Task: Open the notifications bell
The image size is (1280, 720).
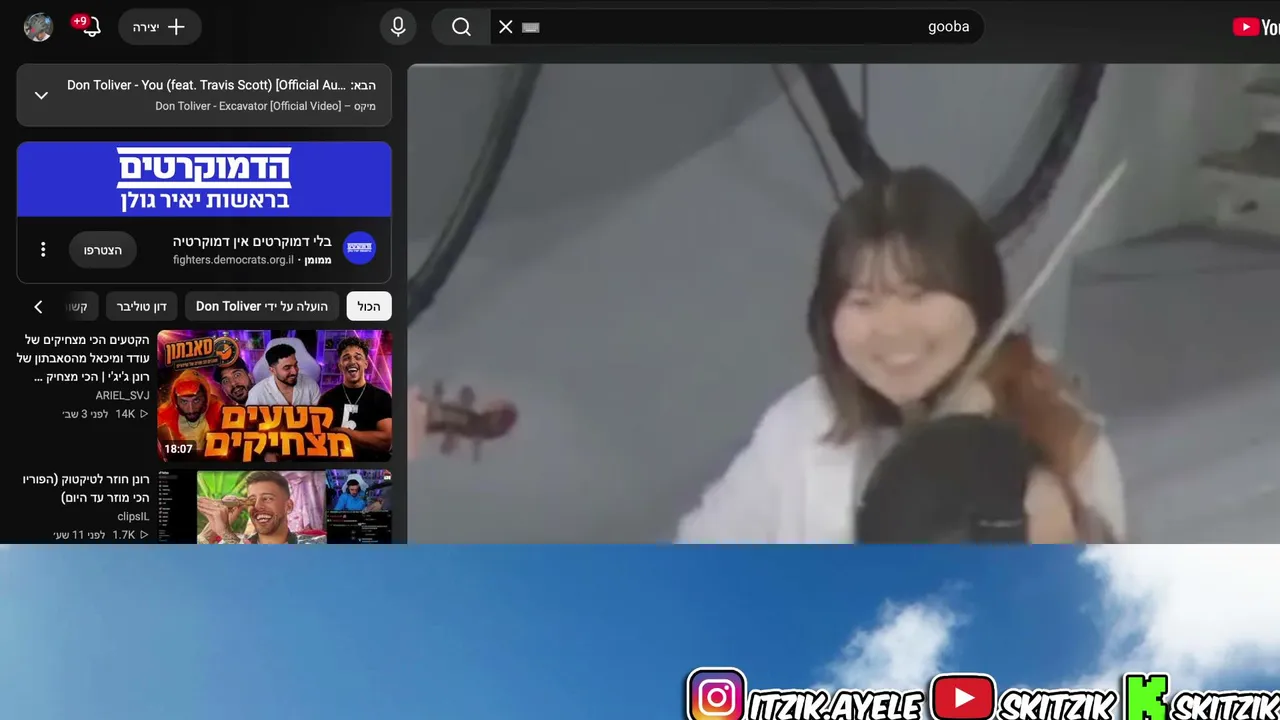Action: click(x=89, y=27)
